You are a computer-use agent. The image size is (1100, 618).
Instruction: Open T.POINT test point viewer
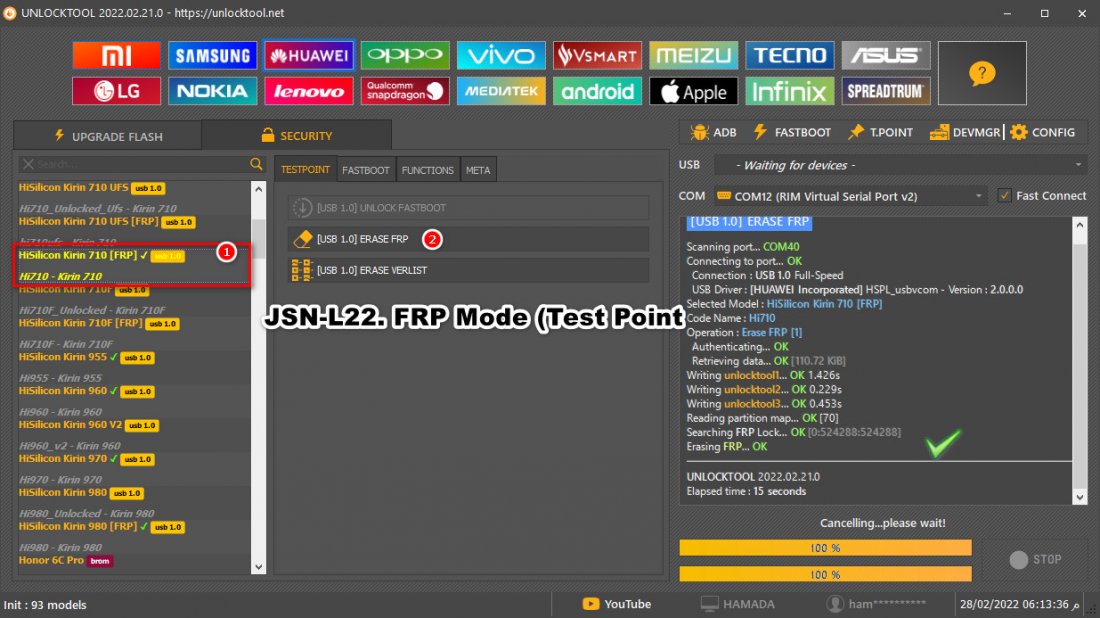pos(880,133)
